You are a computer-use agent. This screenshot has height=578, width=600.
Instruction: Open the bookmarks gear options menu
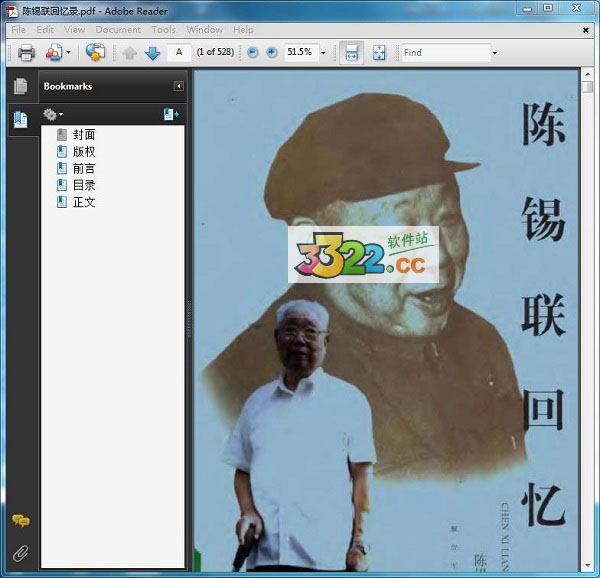coord(53,115)
